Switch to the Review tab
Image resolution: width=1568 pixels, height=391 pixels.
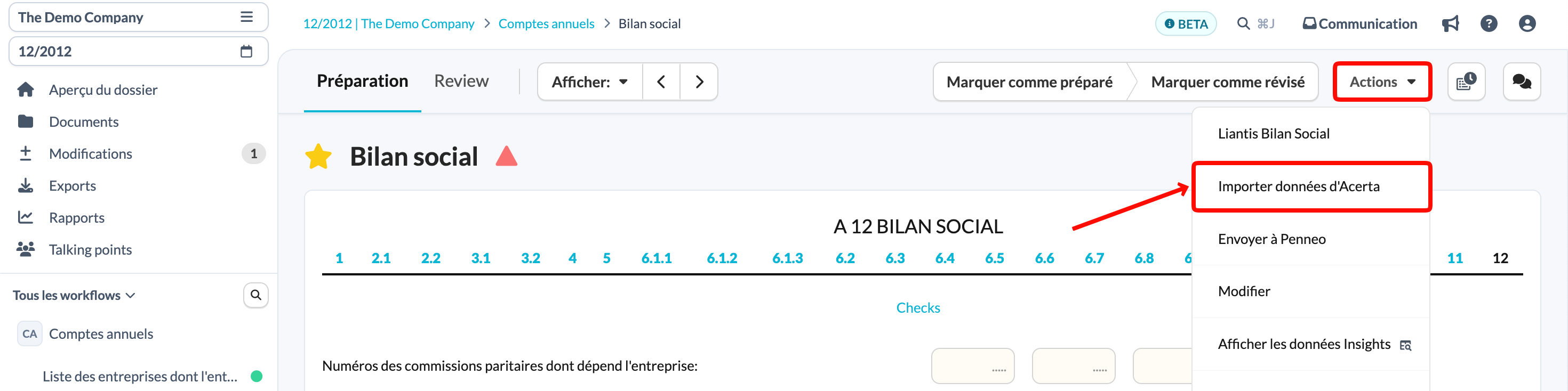point(461,81)
